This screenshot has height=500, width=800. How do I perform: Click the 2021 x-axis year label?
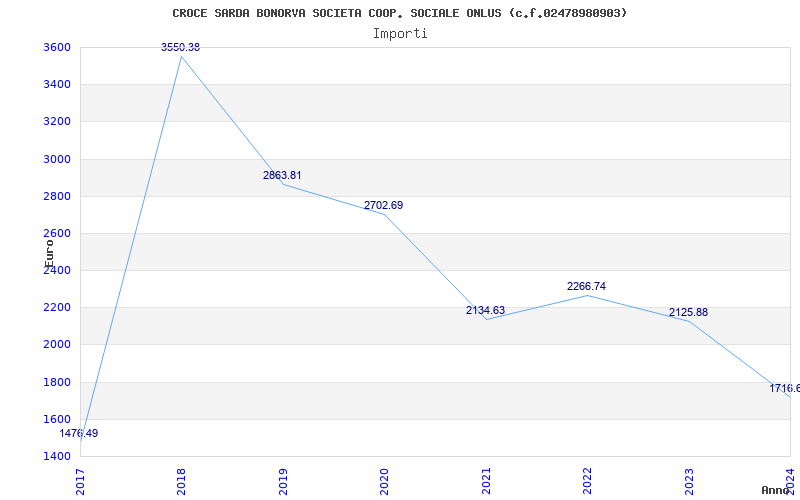[486, 481]
